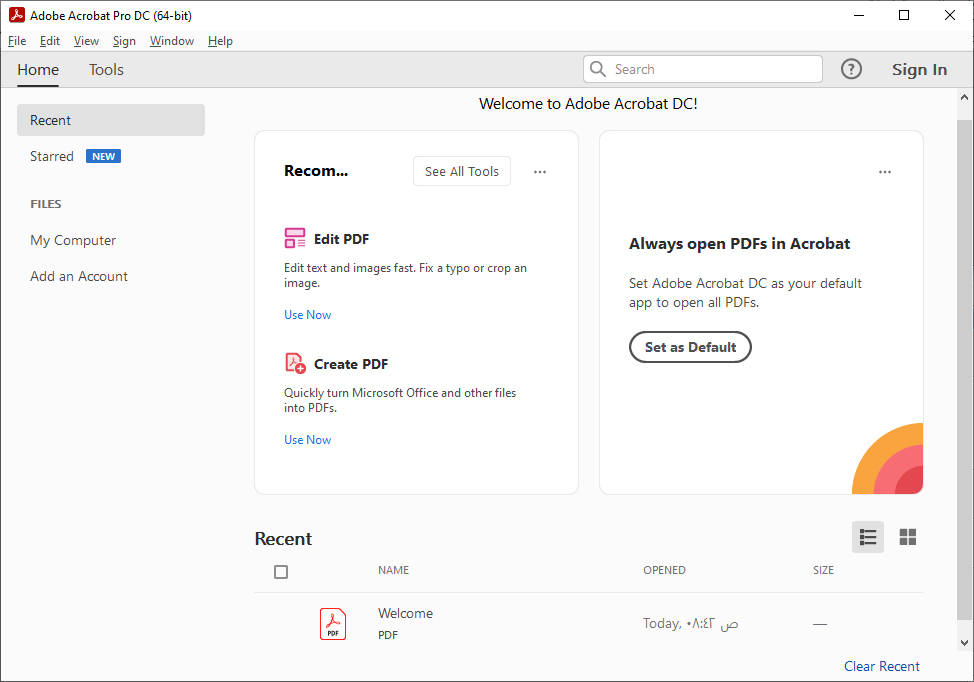The image size is (974, 682).
Task: Maximize the Acrobat window
Action: [904, 15]
